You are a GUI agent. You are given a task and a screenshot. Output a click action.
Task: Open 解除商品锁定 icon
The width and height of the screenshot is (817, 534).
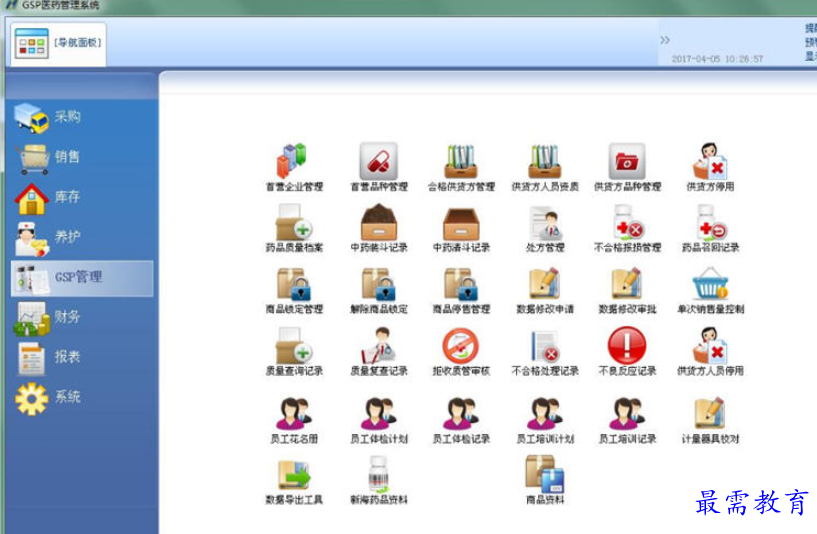point(379,284)
